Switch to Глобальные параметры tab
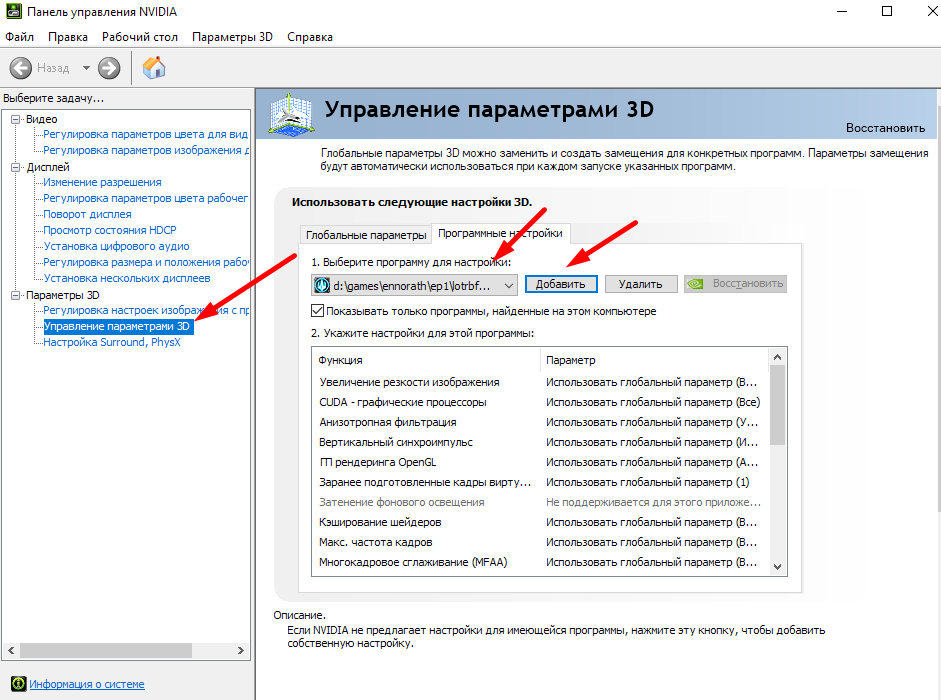The width and height of the screenshot is (941, 700). click(366, 235)
